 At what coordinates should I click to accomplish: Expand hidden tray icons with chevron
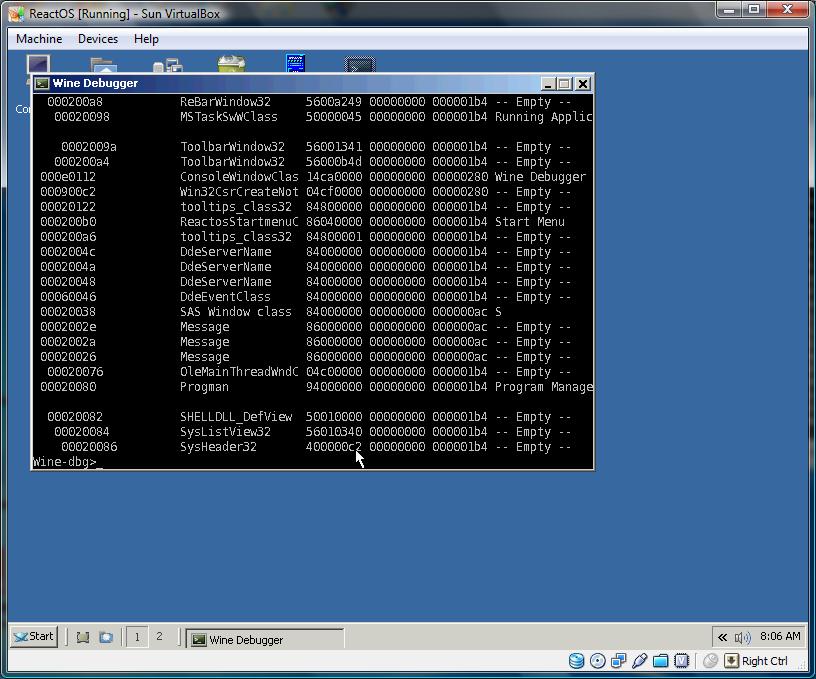point(721,637)
